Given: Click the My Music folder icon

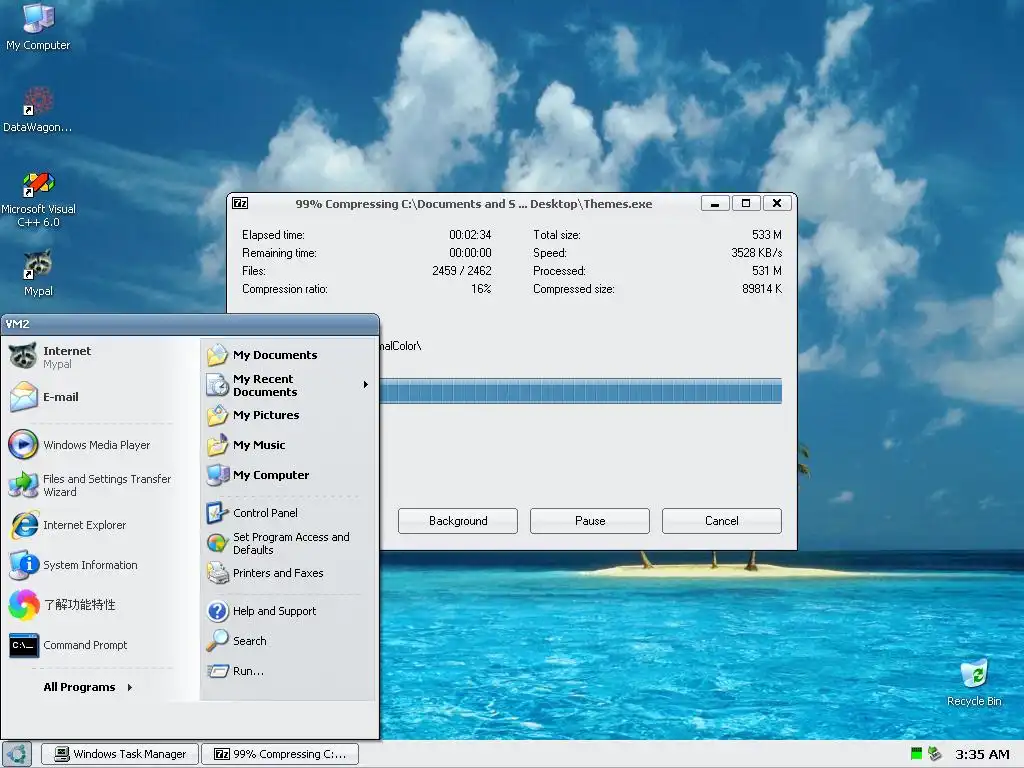Looking at the screenshot, I should coord(217,445).
